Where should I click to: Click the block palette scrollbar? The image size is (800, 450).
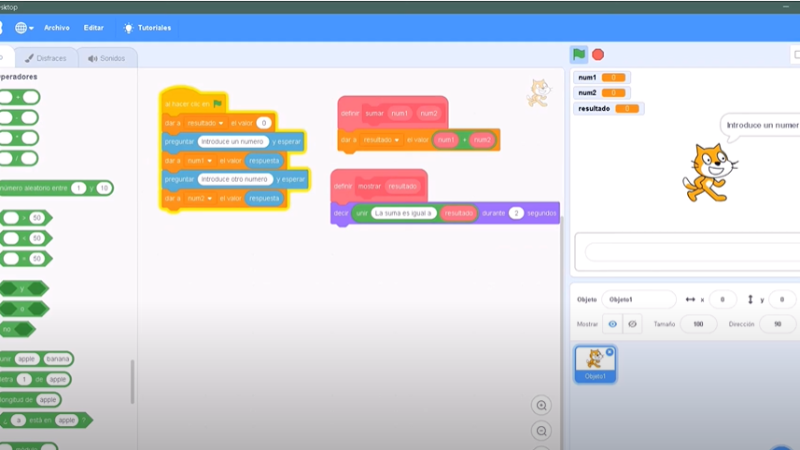(x=133, y=382)
